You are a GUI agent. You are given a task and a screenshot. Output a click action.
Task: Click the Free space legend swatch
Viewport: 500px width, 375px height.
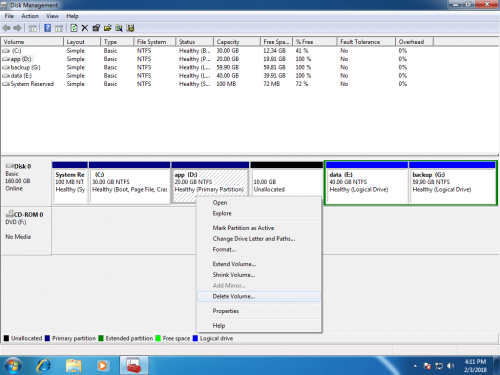158,338
